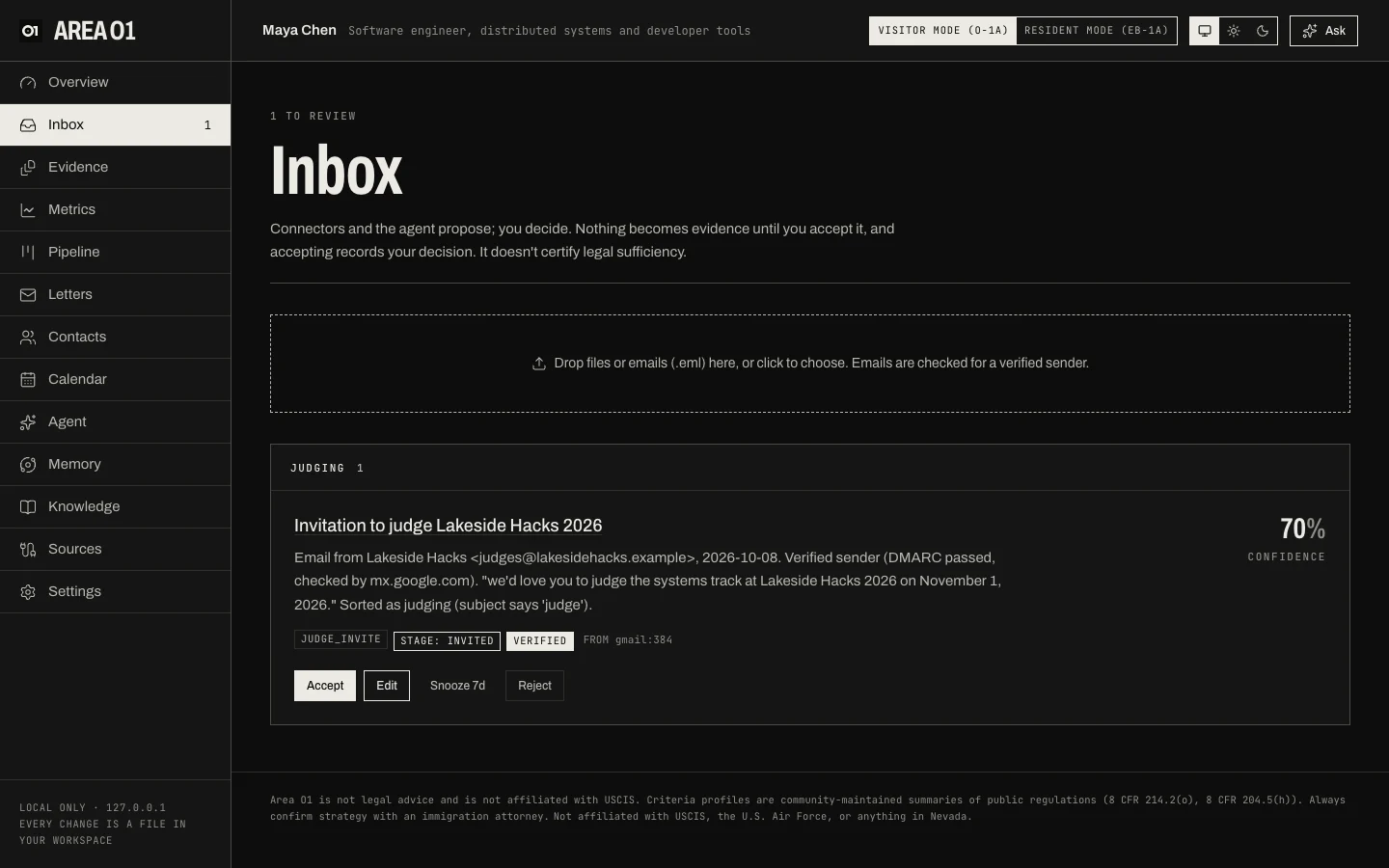This screenshot has height=868, width=1389.
Task: Click the Memory sidebar icon
Action: tap(28, 465)
